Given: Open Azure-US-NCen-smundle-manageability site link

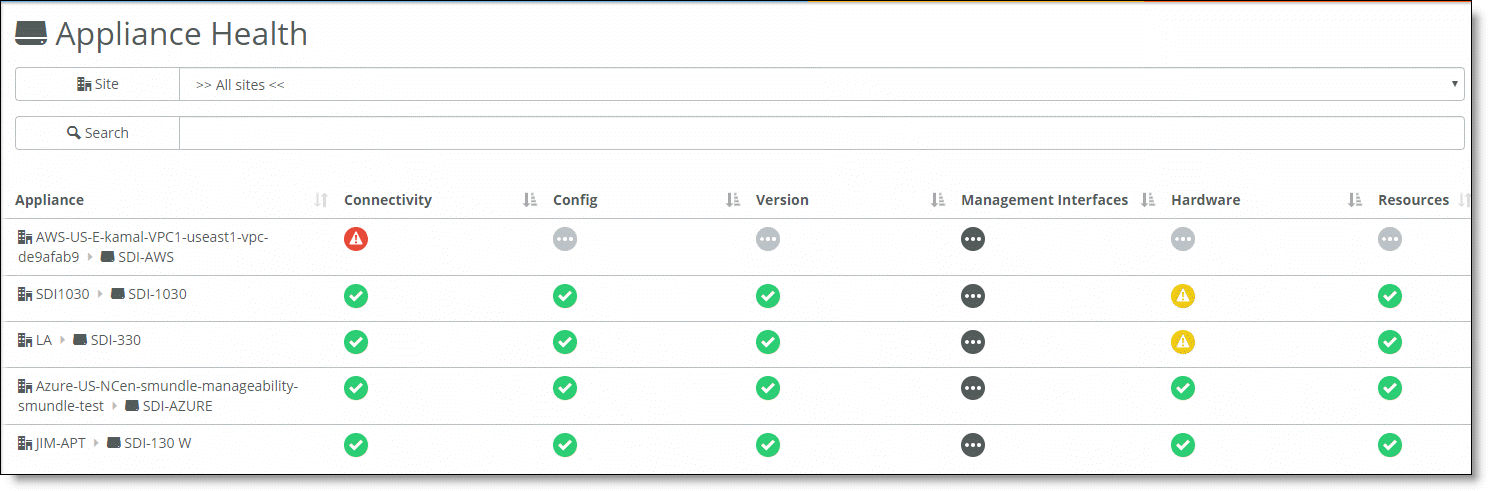Looking at the screenshot, I should click(158, 395).
